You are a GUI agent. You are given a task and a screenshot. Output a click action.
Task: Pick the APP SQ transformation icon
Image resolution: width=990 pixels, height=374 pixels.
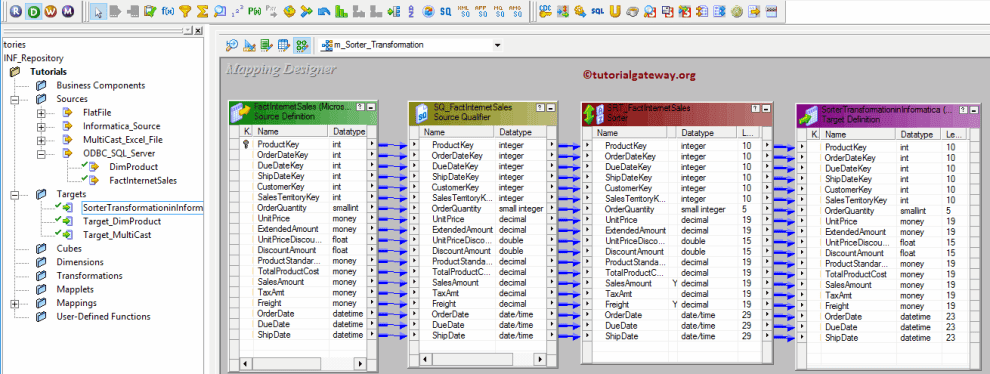pos(480,11)
